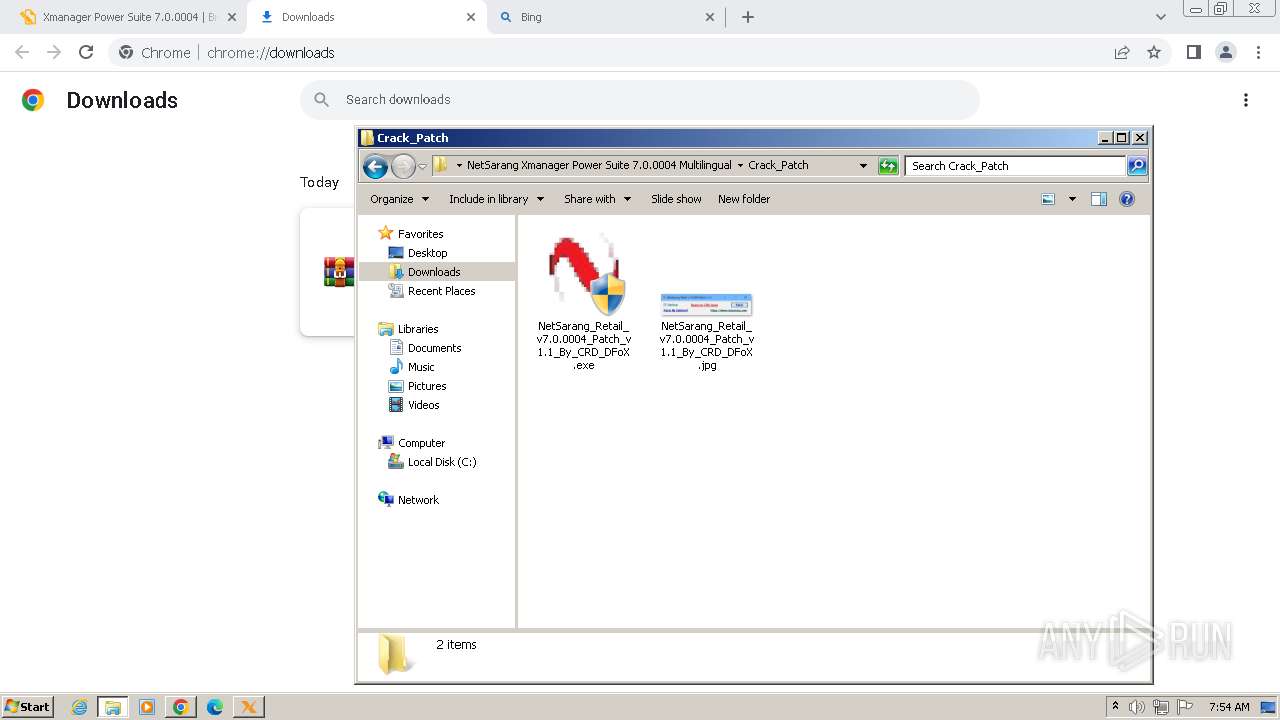The image size is (1280, 720).
Task: Click the Explorer Forward arrow button
Action: click(403, 166)
